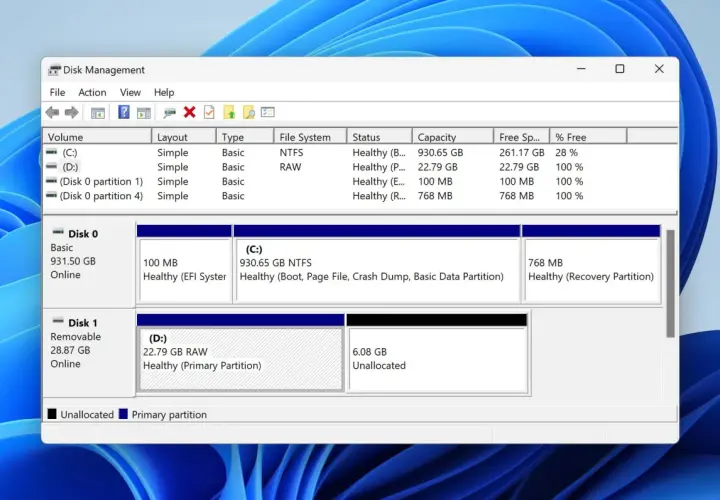Click the Disk 0 header drive icon

58,232
